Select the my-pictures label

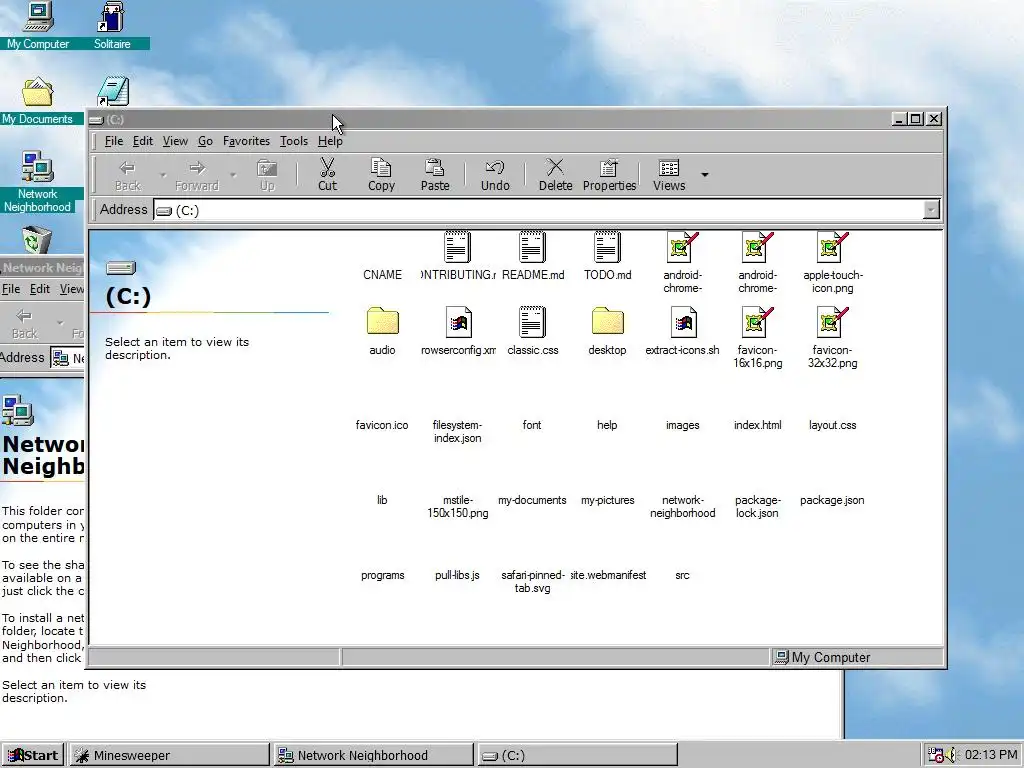click(x=607, y=500)
